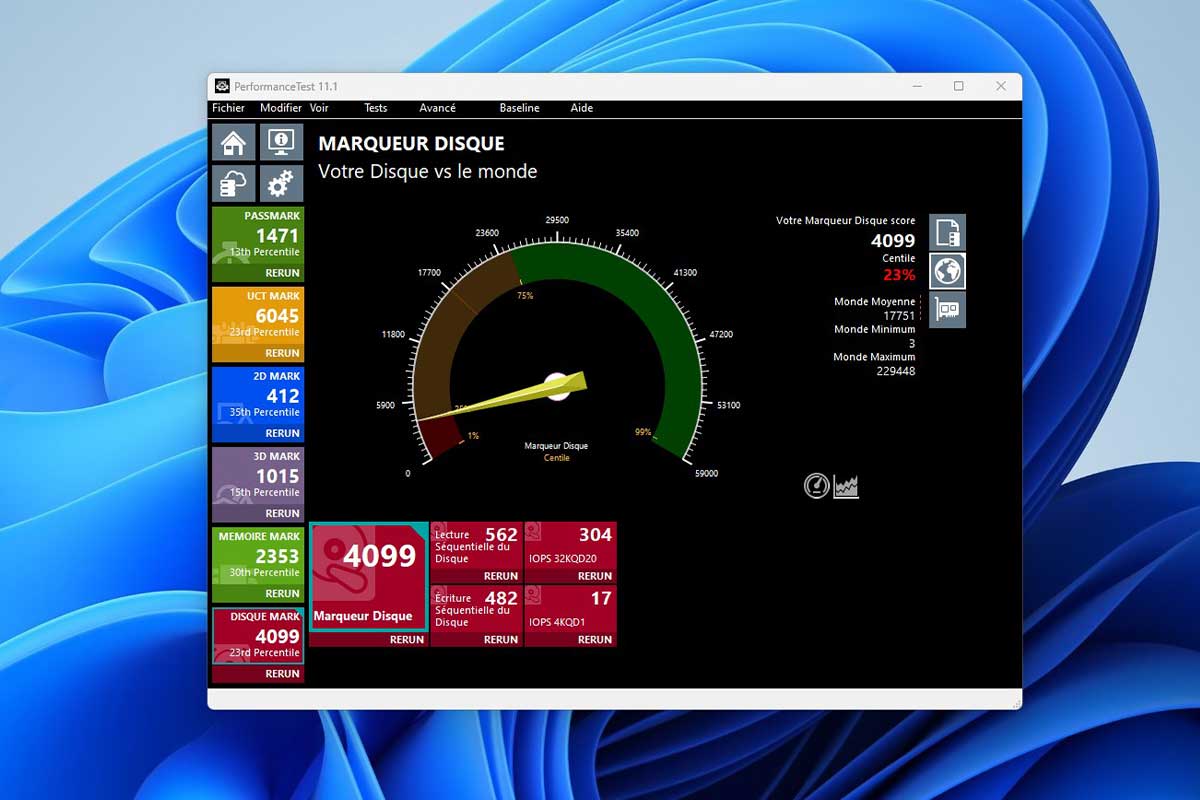Open the system information monitor icon
Image resolution: width=1200 pixels, height=800 pixels.
pyautogui.click(x=281, y=142)
